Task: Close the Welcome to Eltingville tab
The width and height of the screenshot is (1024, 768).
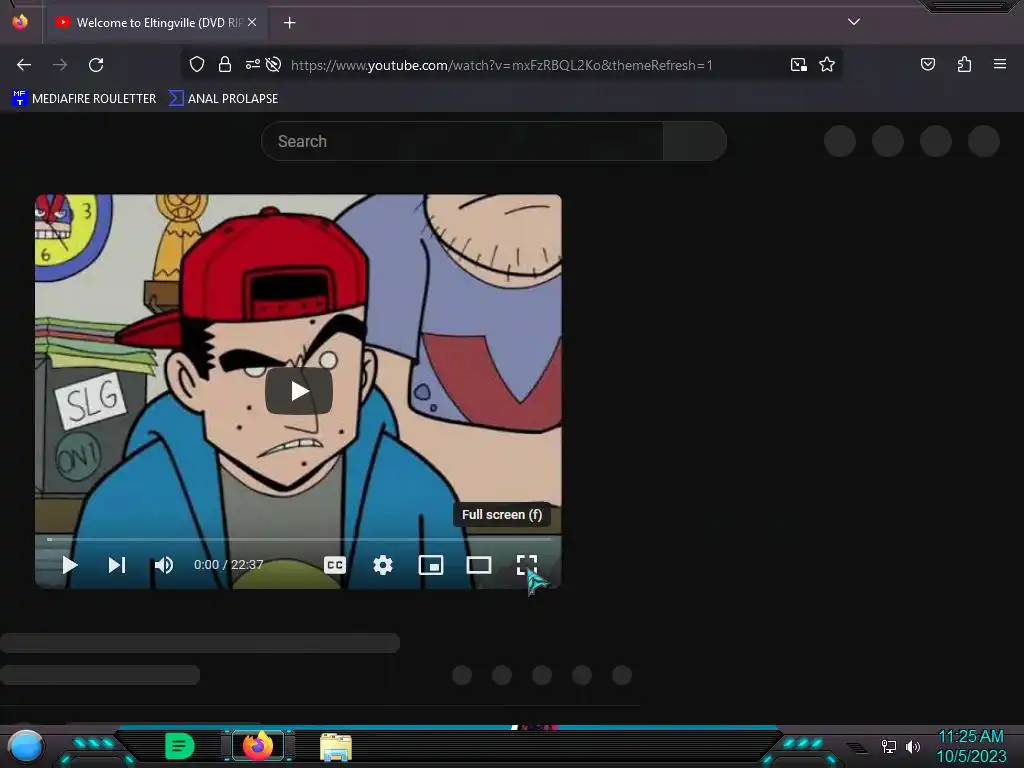Action: point(252,22)
